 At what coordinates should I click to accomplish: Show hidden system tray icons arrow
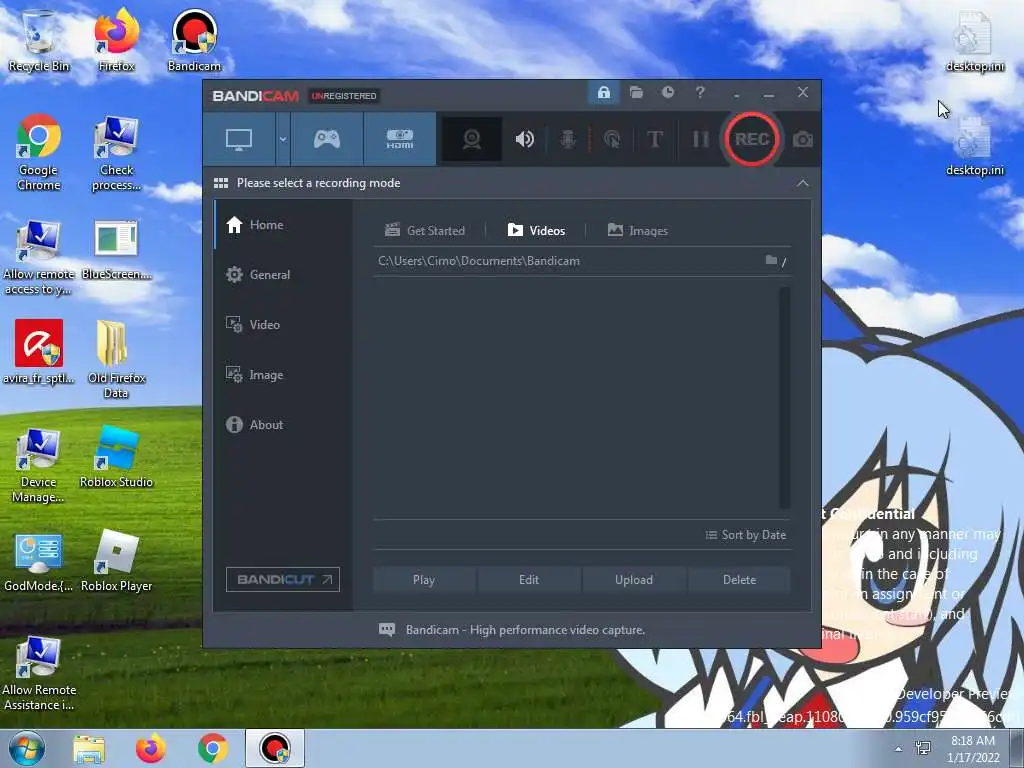coord(898,749)
